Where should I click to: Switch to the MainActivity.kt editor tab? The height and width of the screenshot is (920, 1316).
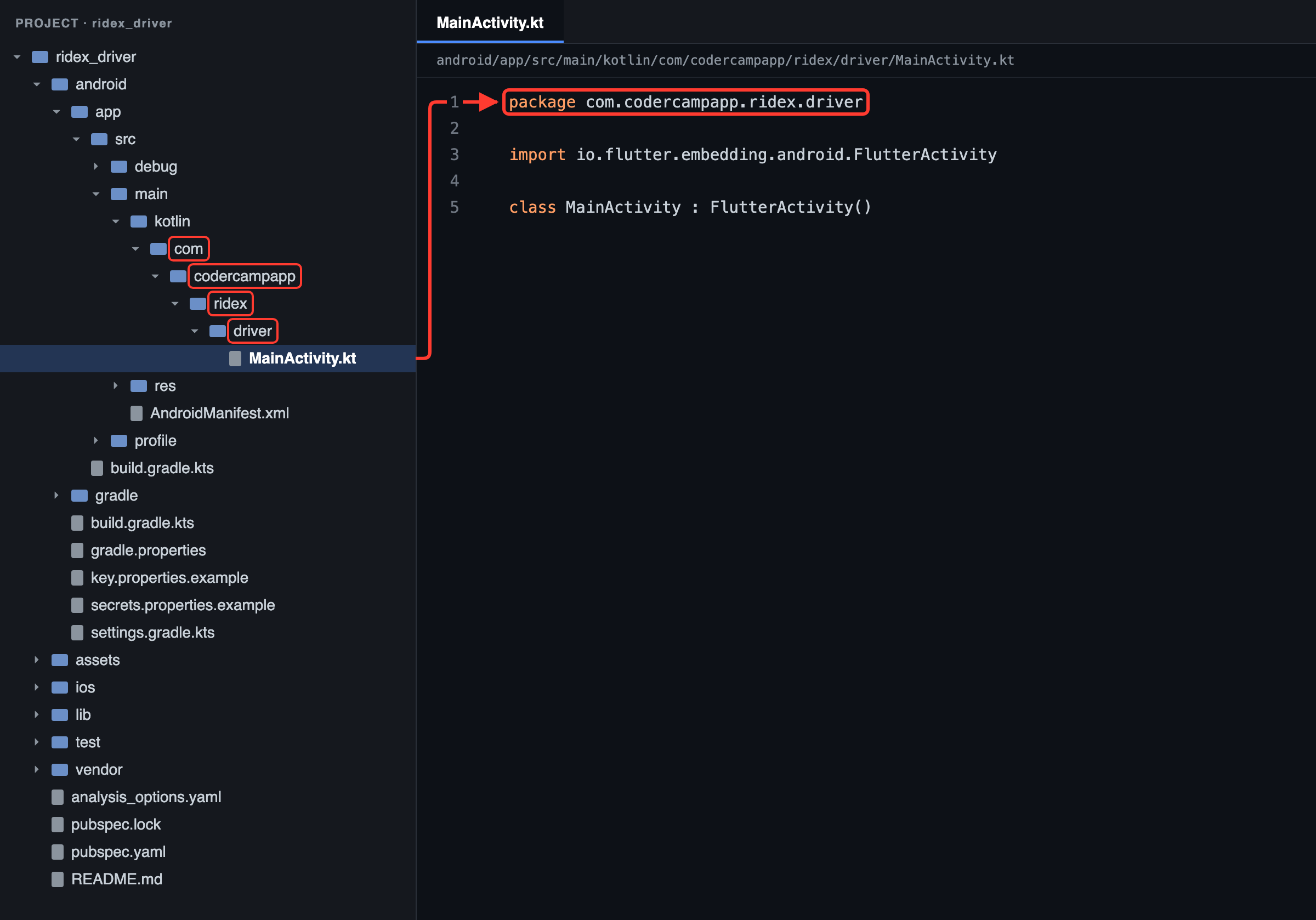(490, 22)
